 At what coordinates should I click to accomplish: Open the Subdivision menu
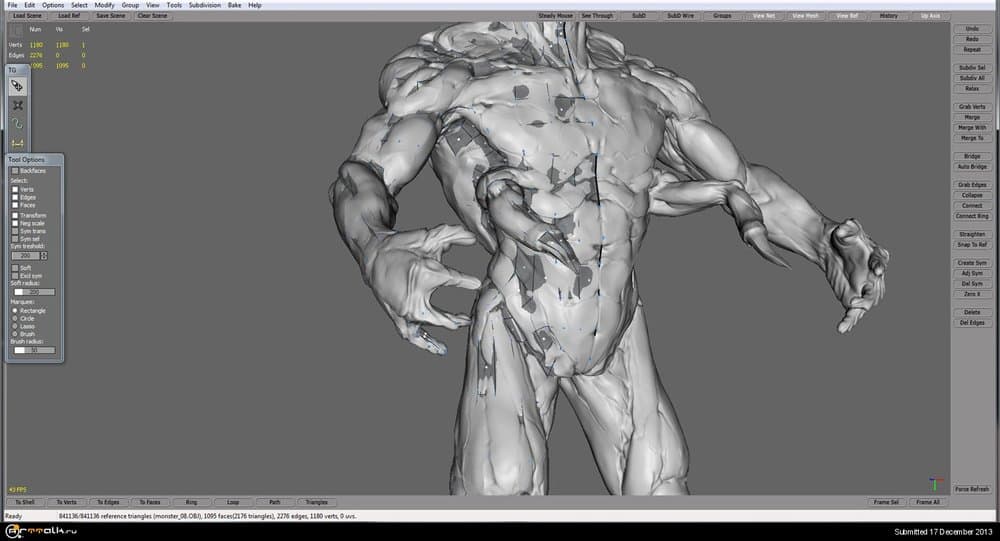[x=205, y=5]
